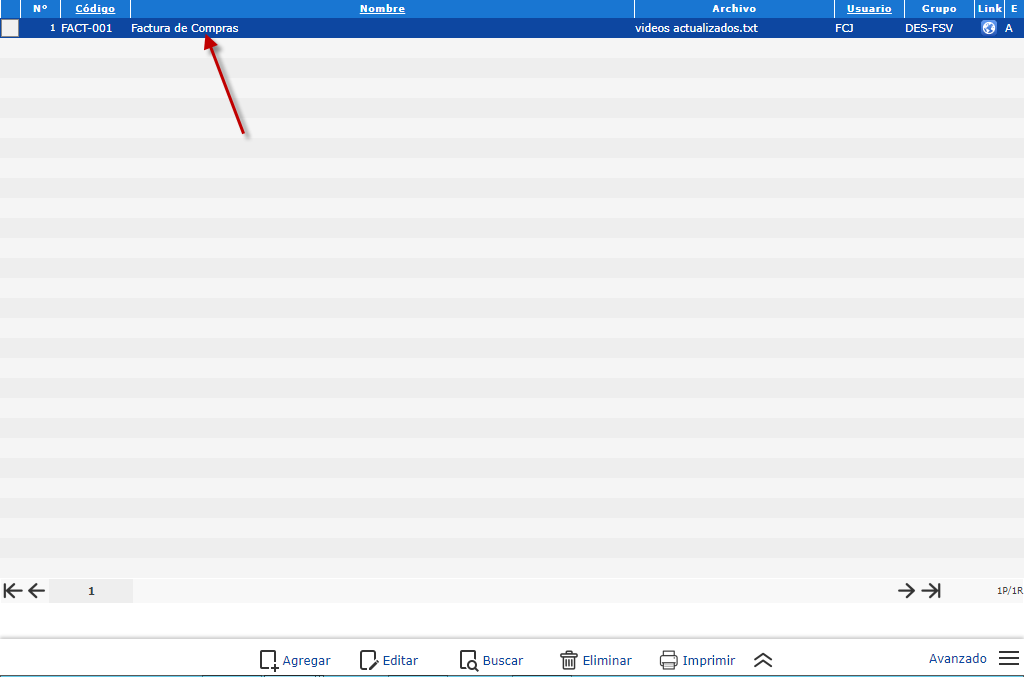Collapse toolbar with the double chevron
1024x677 pixels.
763,660
